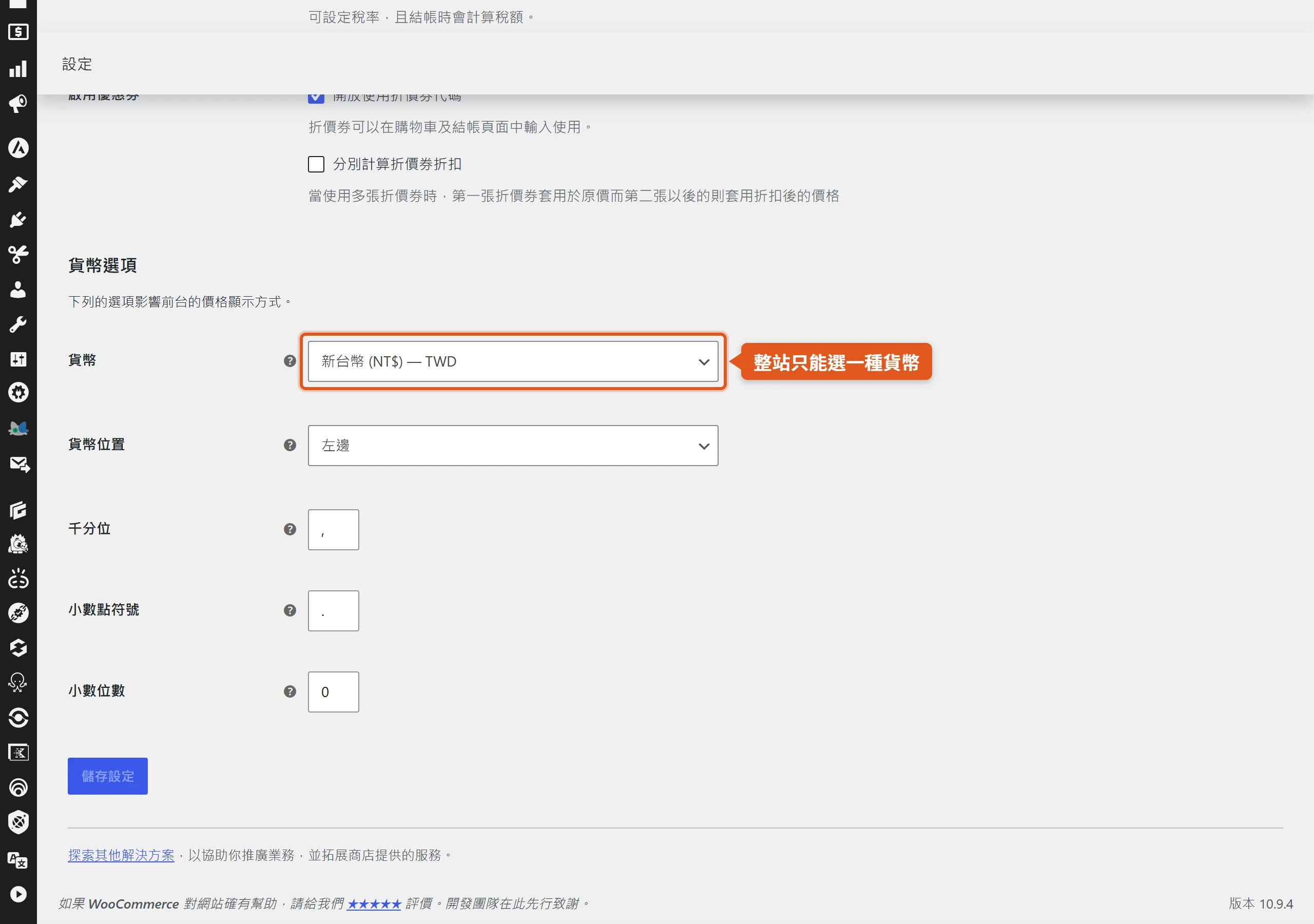This screenshot has height=924, width=1314.
Task: Open the Analytics bar chart sidebar icon
Action: (x=18, y=69)
